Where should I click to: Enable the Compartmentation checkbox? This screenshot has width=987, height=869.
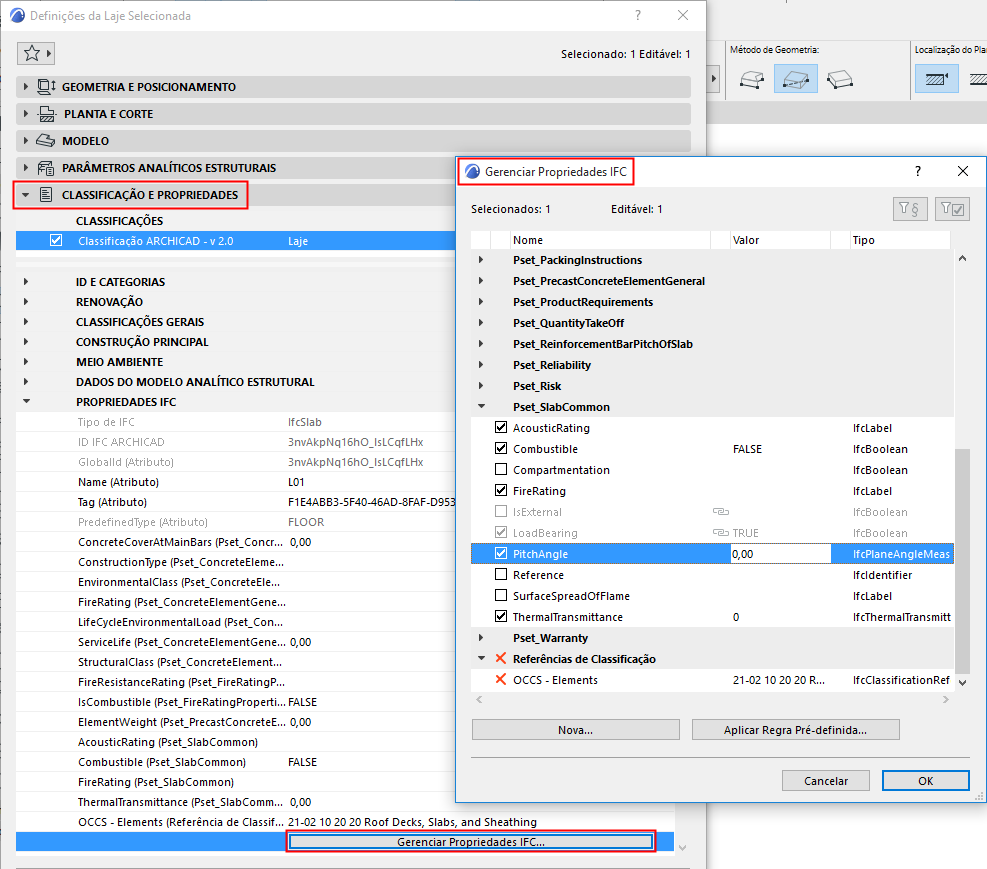click(x=501, y=469)
